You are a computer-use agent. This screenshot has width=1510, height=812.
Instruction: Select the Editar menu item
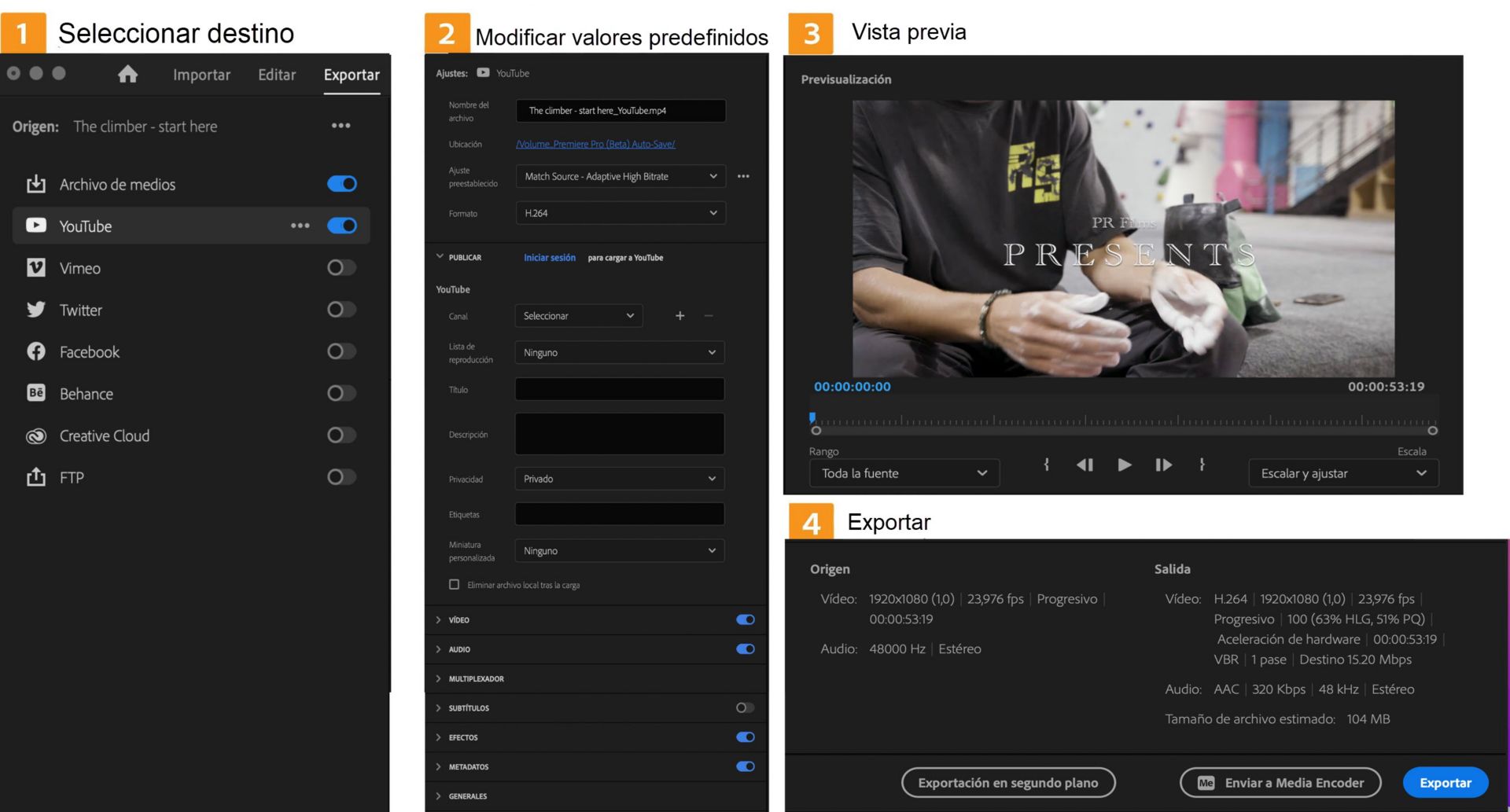(x=277, y=75)
